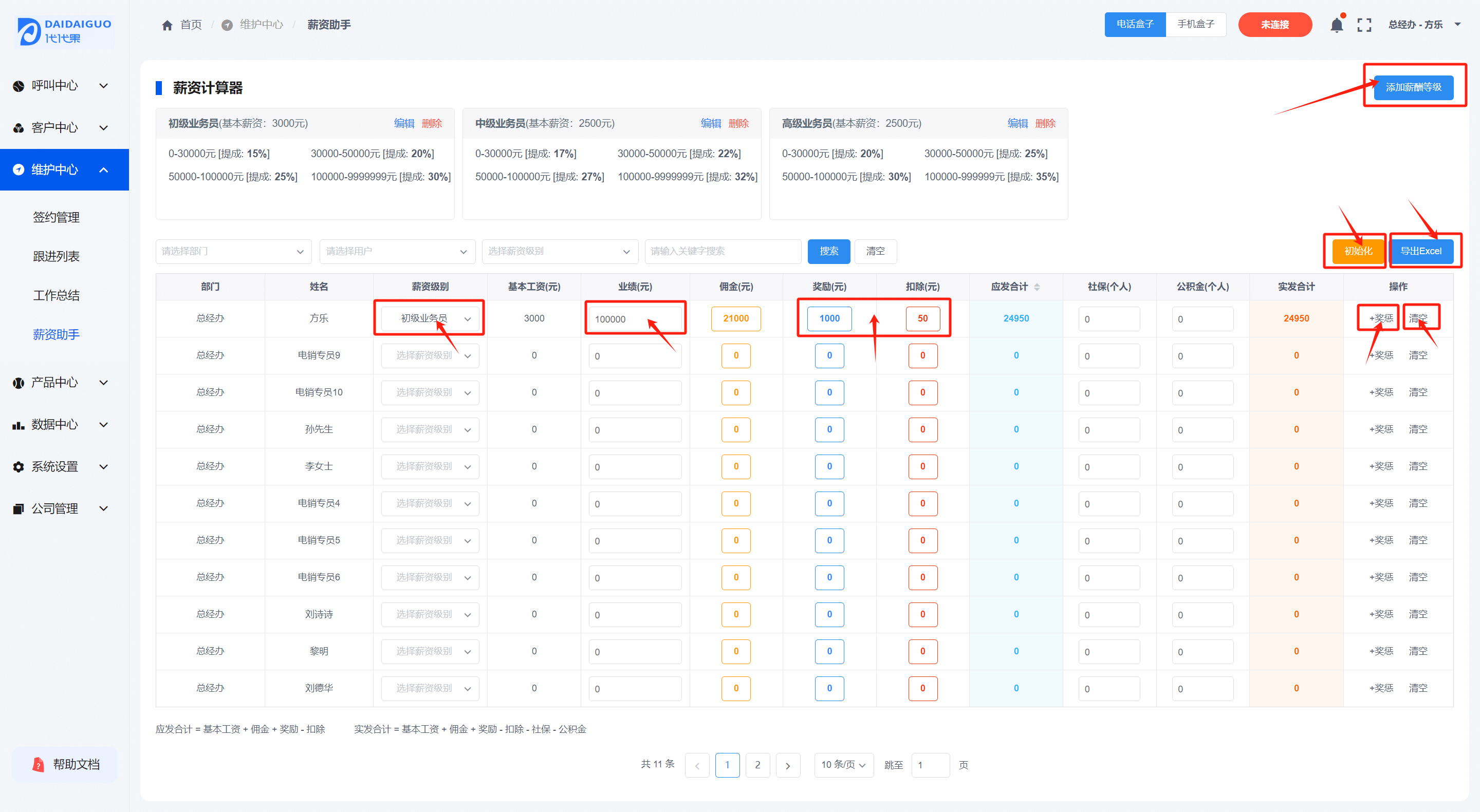Image resolution: width=1480 pixels, height=812 pixels.
Task: Open 方乐's 初级业务员 level dropdown
Action: coord(430,319)
